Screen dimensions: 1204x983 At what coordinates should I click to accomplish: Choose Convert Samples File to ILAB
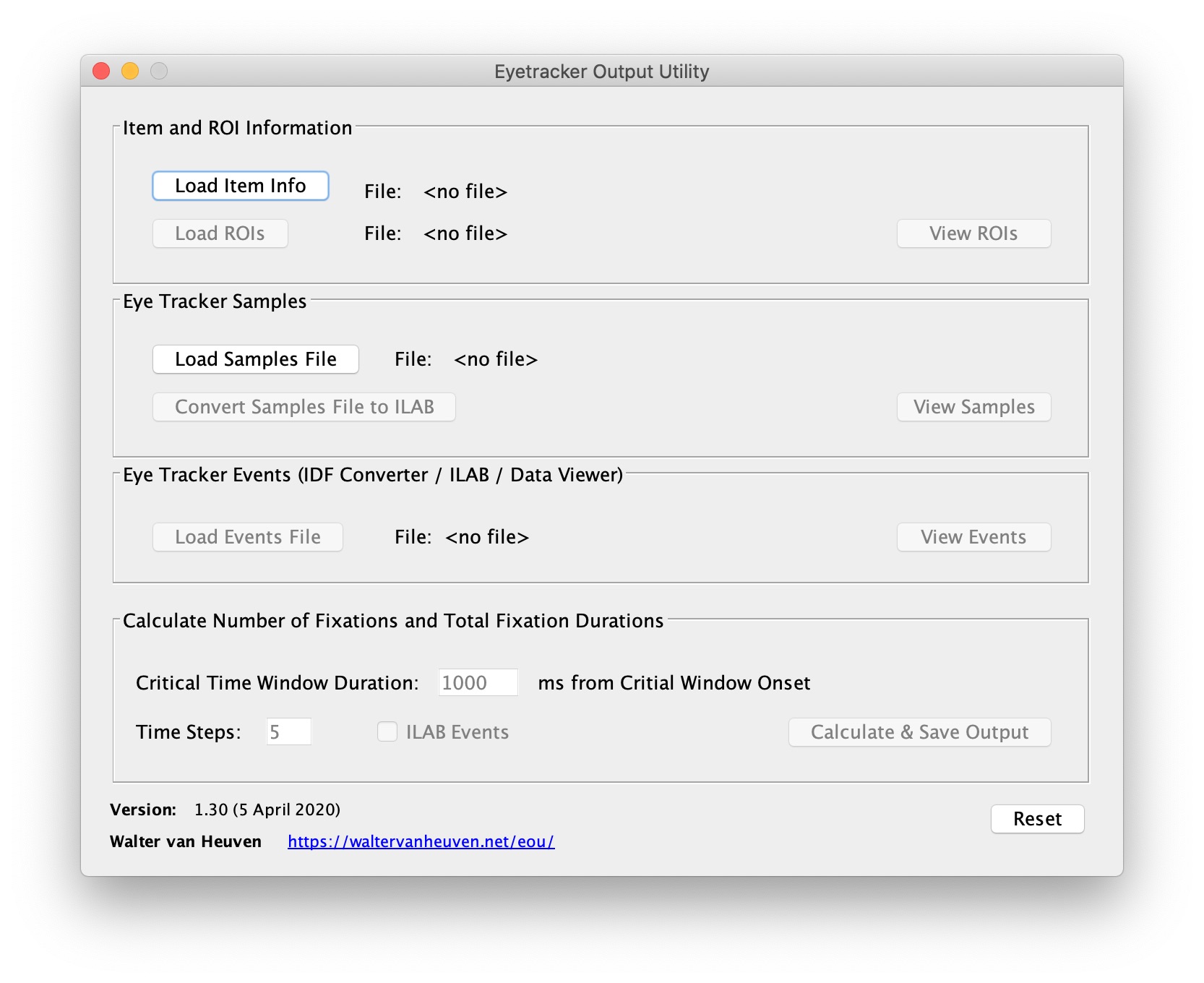click(x=304, y=407)
